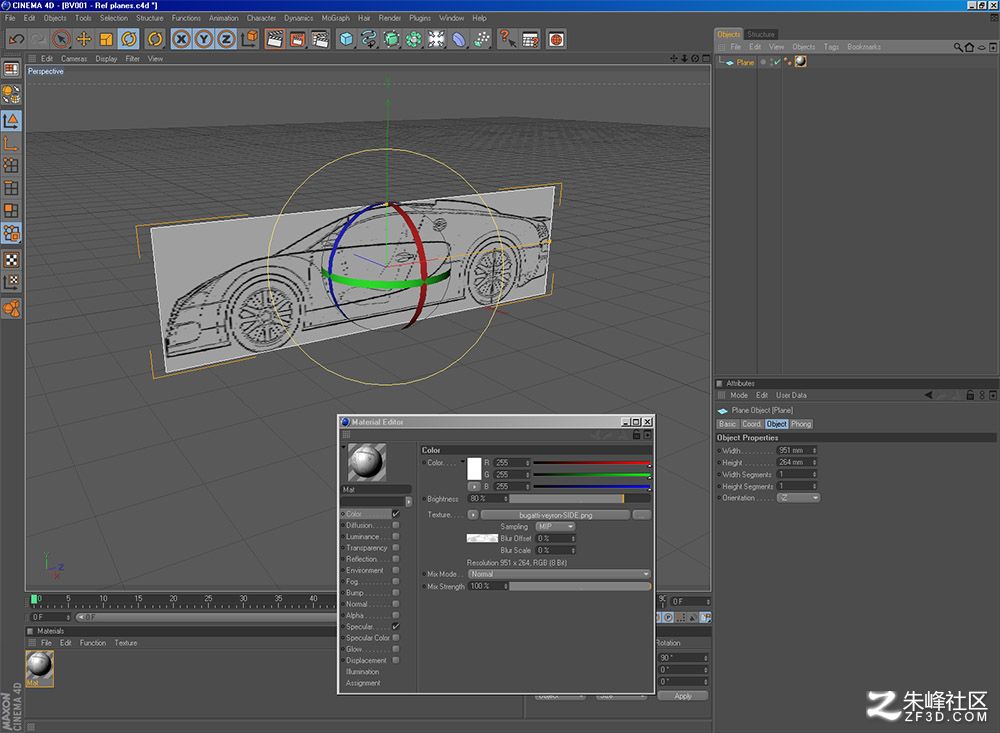The width and height of the screenshot is (1000, 733).
Task: Open the spline drawing tool
Action: click(368, 40)
